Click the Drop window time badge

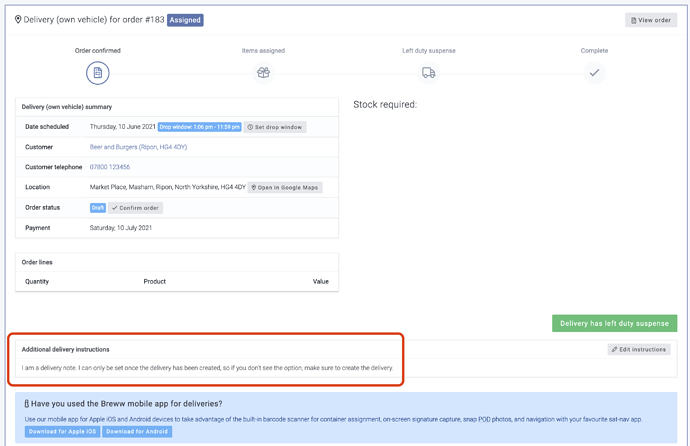pyautogui.click(x=199, y=127)
